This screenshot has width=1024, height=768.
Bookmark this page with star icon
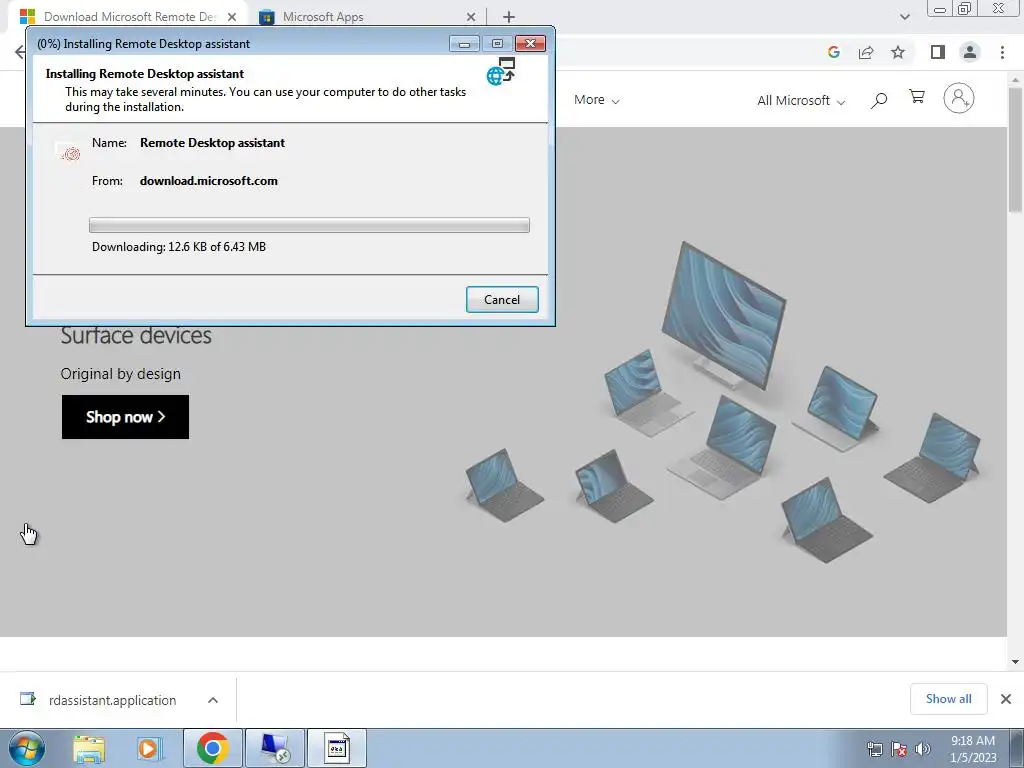tap(898, 52)
